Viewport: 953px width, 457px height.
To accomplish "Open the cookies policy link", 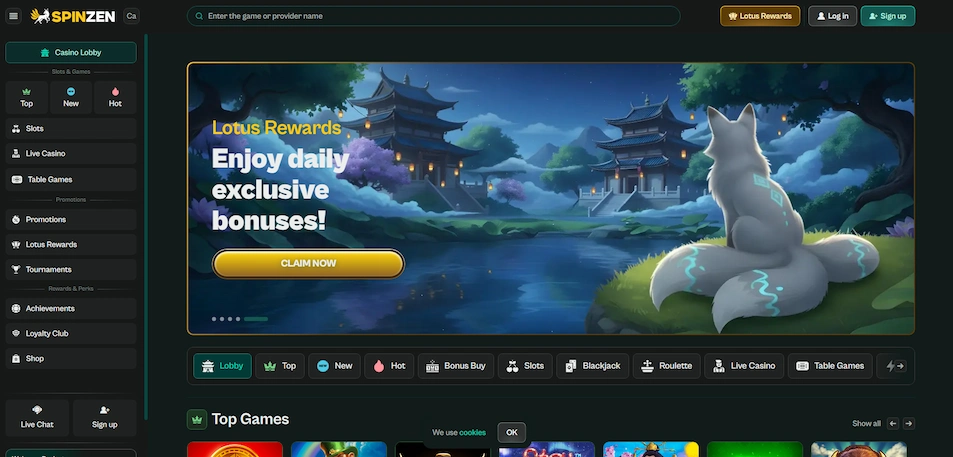I will click(472, 433).
